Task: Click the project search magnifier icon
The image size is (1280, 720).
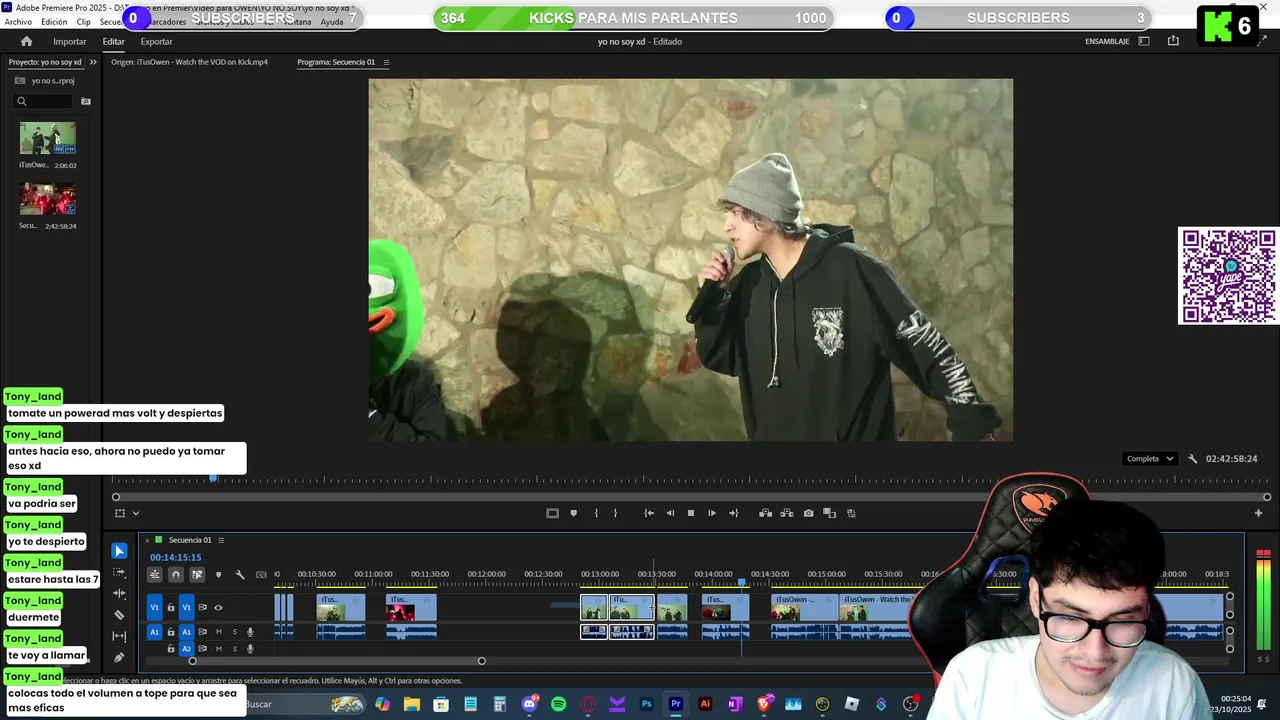Action: click(x=21, y=101)
